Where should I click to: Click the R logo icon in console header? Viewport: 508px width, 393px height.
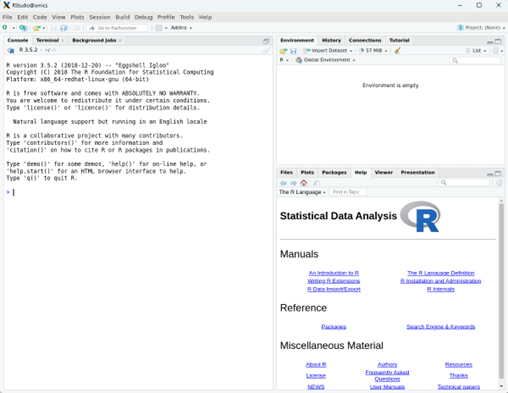point(11,50)
